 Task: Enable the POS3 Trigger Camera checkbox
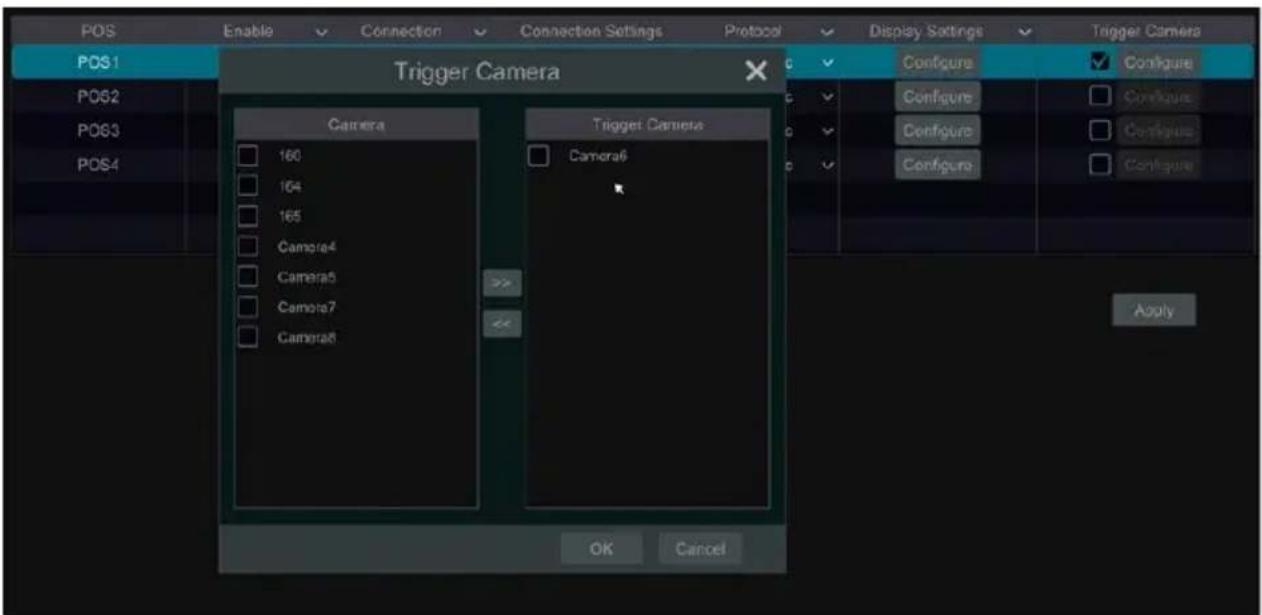tap(1099, 130)
